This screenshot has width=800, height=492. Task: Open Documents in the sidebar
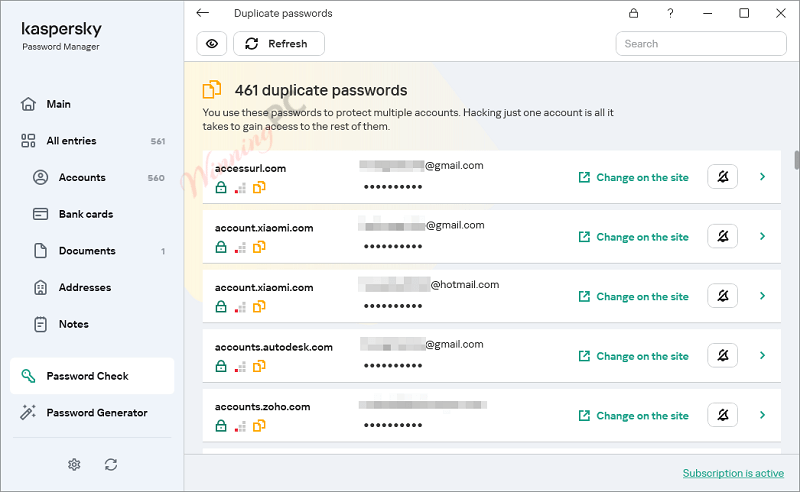(92, 251)
